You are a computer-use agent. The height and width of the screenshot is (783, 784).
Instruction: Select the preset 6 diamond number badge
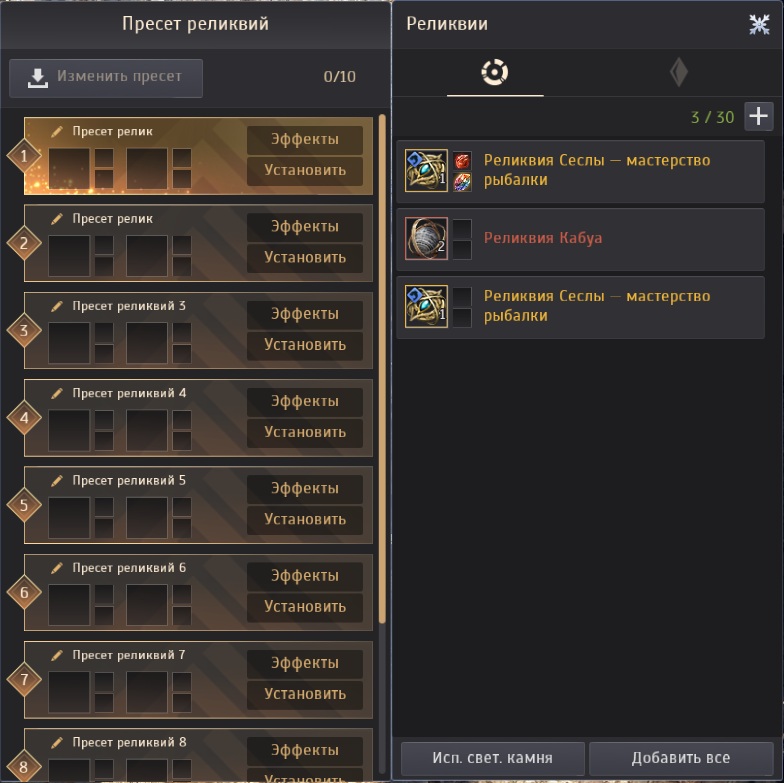(x=24, y=592)
